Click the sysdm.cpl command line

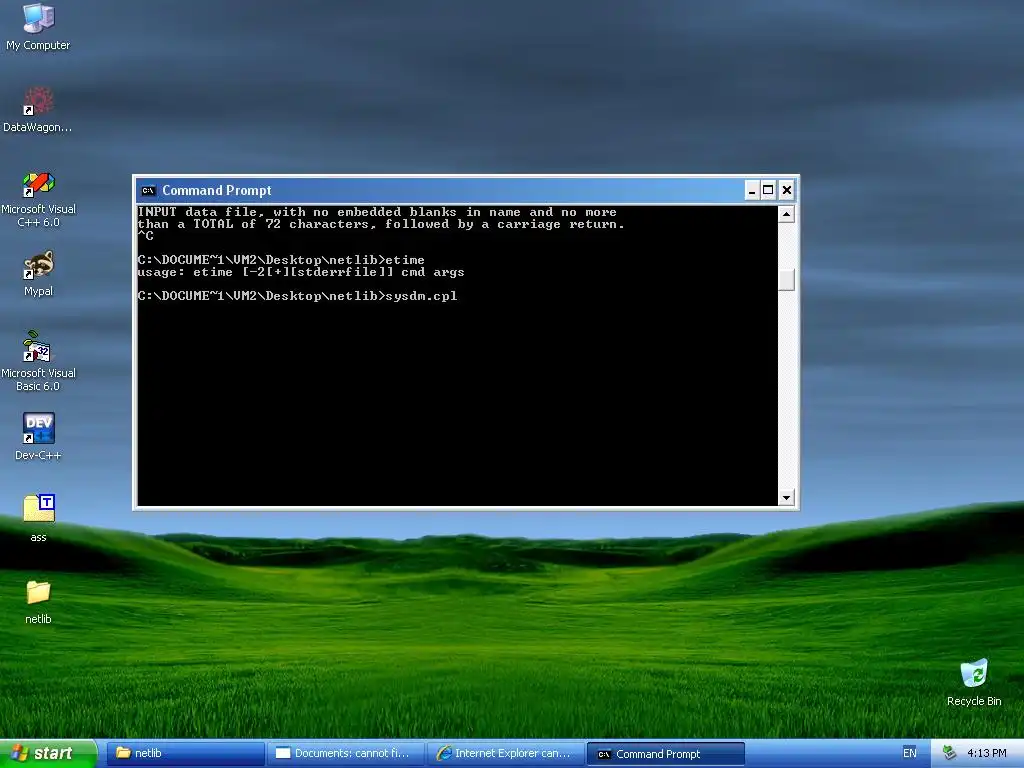click(x=297, y=296)
